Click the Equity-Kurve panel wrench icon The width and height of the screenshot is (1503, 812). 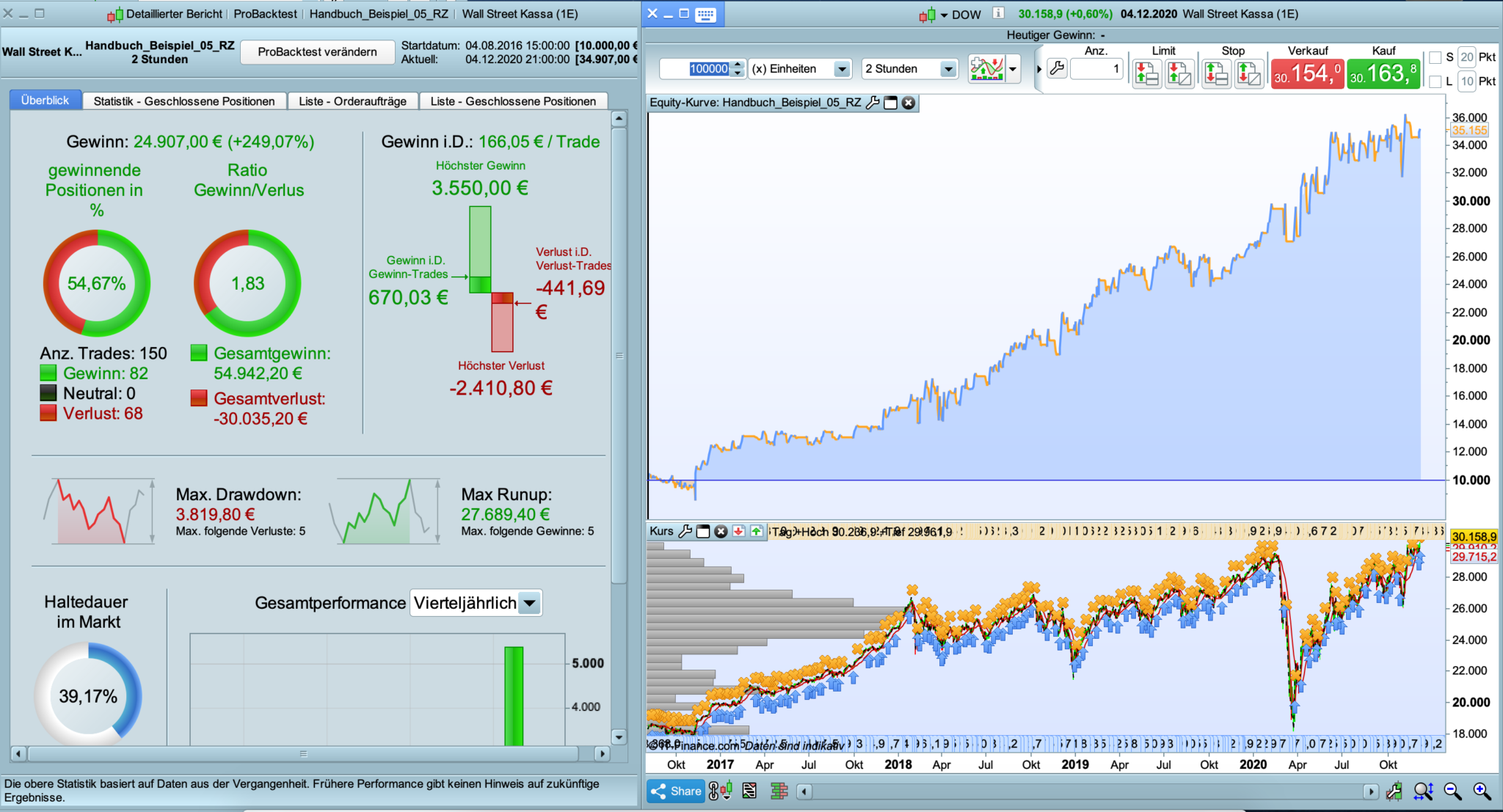coord(873,103)
